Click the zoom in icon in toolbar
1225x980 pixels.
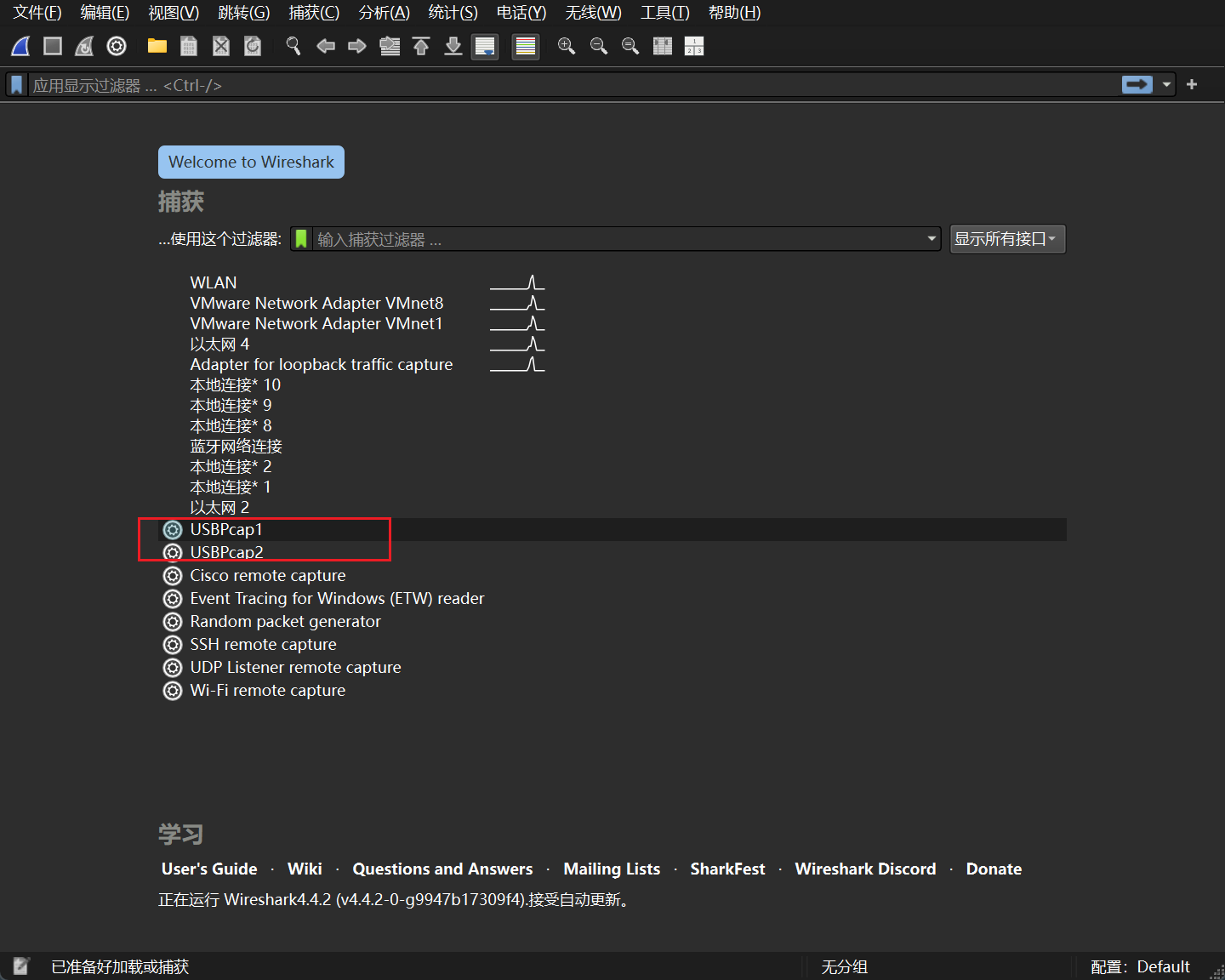566,46
